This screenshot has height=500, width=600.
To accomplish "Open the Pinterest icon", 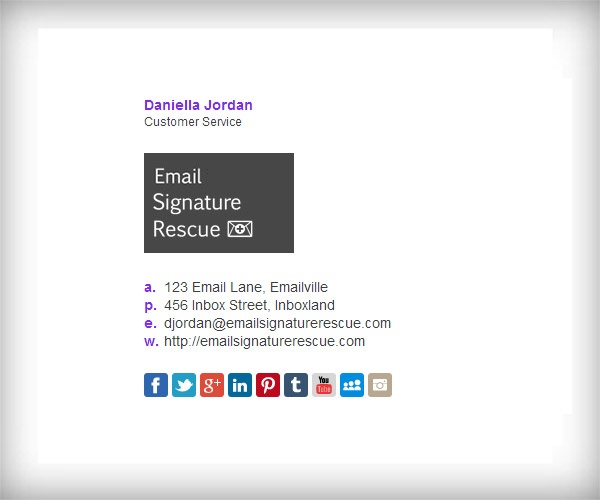I will [268, 385].
